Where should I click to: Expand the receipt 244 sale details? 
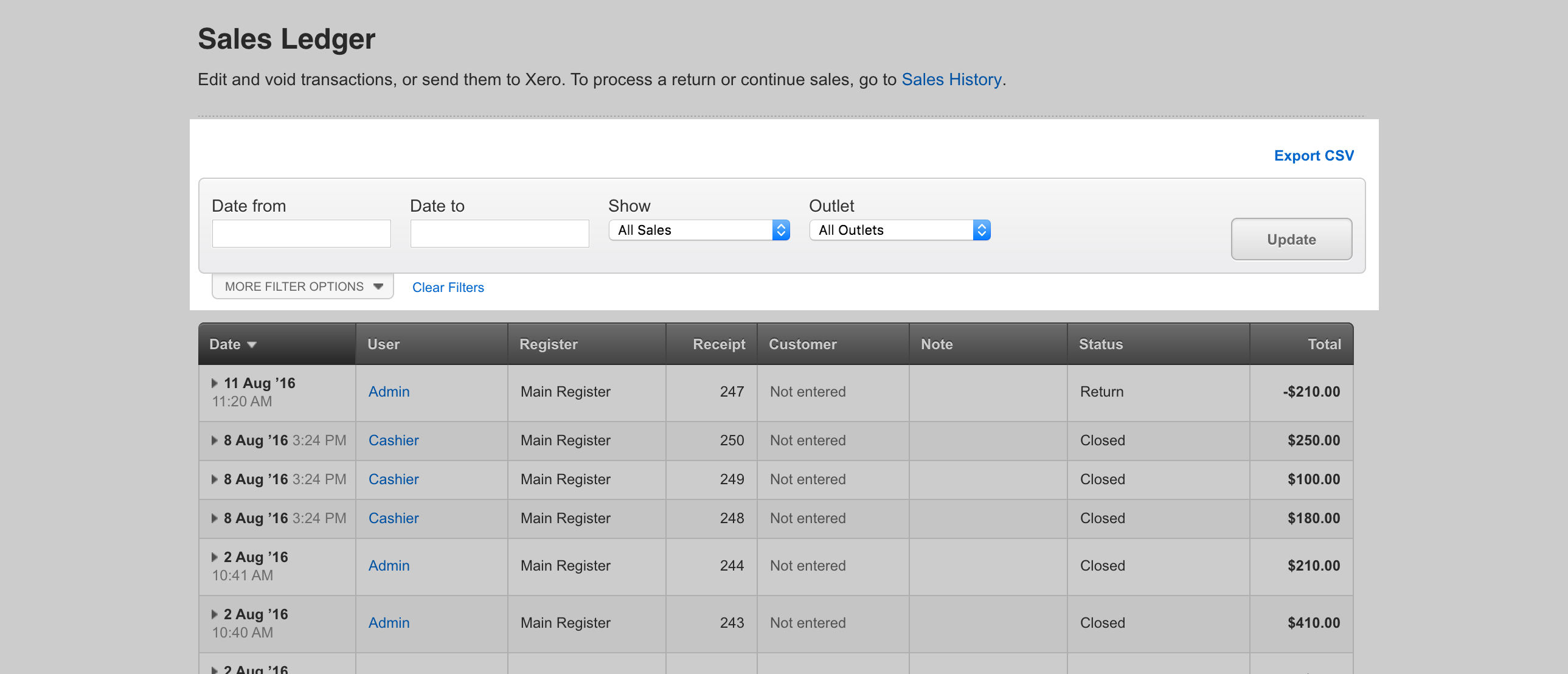pos(214,557)
